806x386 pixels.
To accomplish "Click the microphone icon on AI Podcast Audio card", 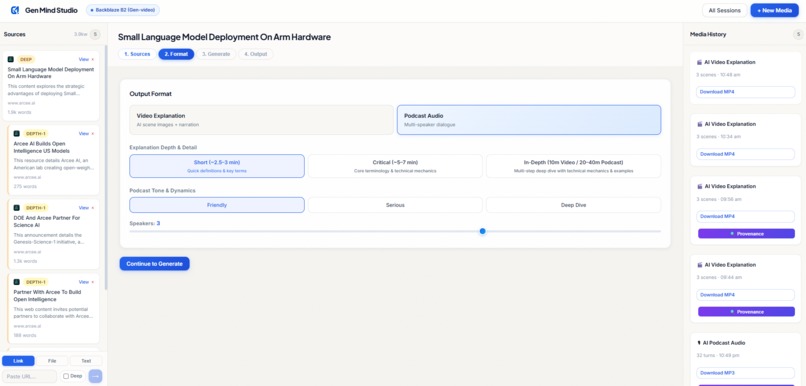I will tap(699, 343).
